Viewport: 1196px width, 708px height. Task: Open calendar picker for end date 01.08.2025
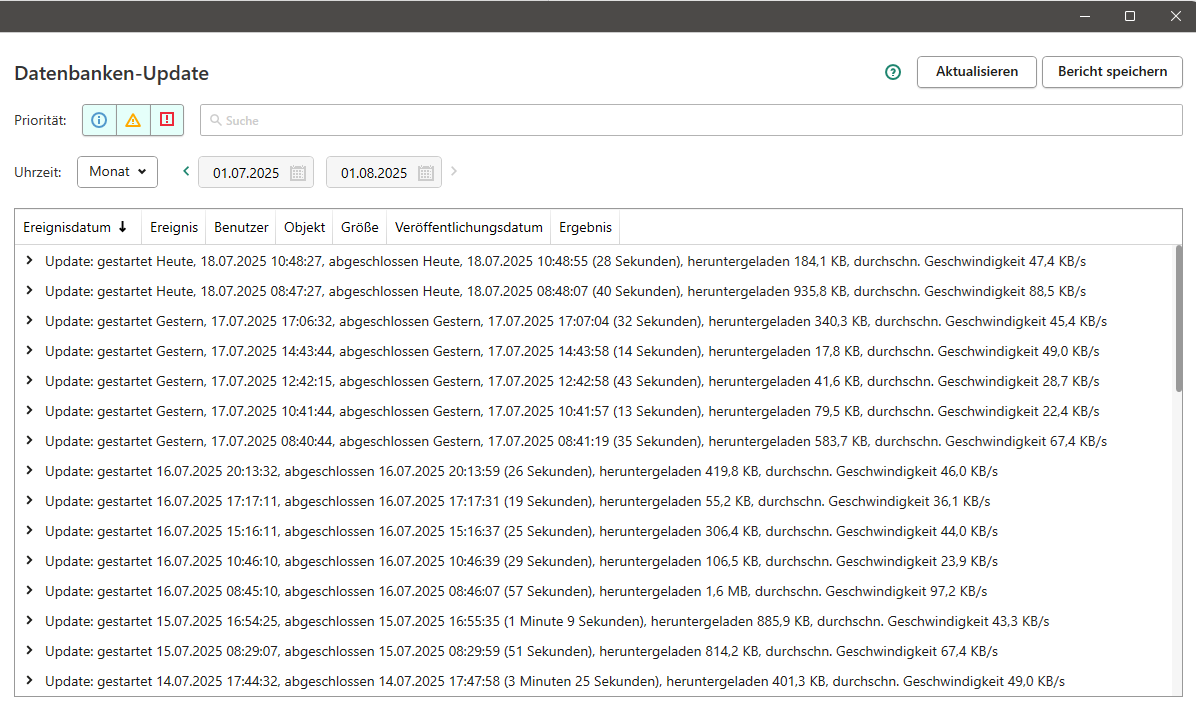[x=425, y=173]
